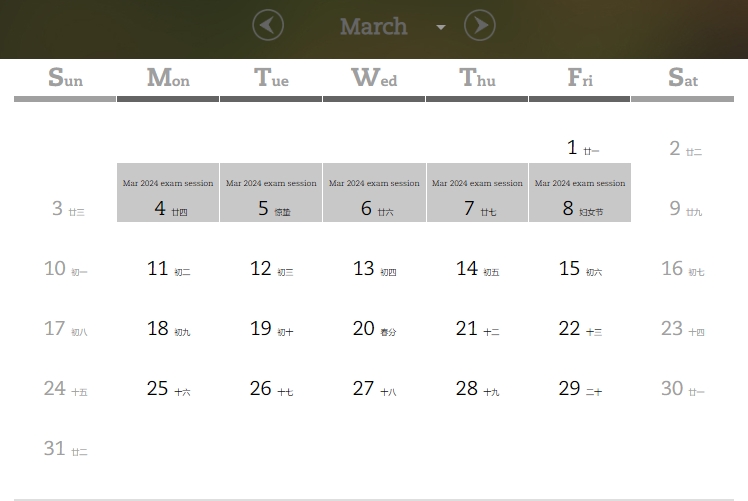Select Friday March 29
Viewport: 748px width, 501px height.
pos(570,389)
